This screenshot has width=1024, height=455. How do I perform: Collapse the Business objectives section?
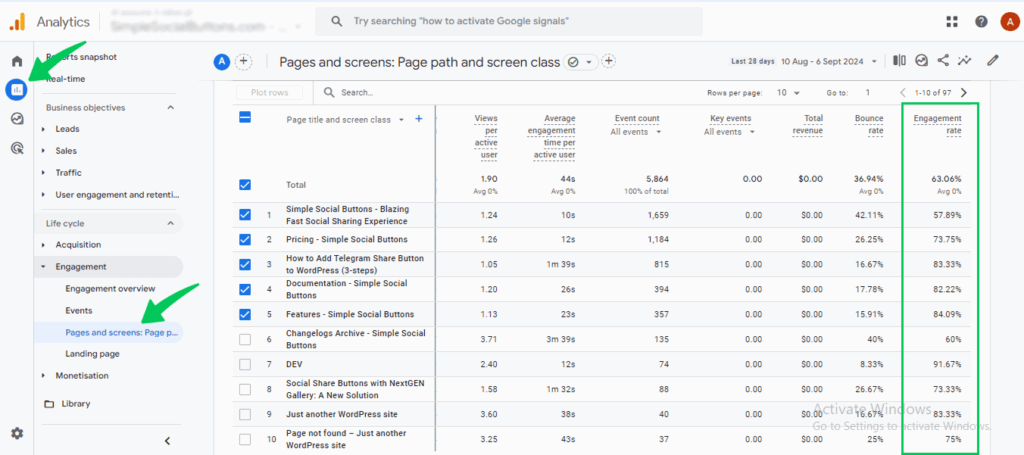pos(170,107)
